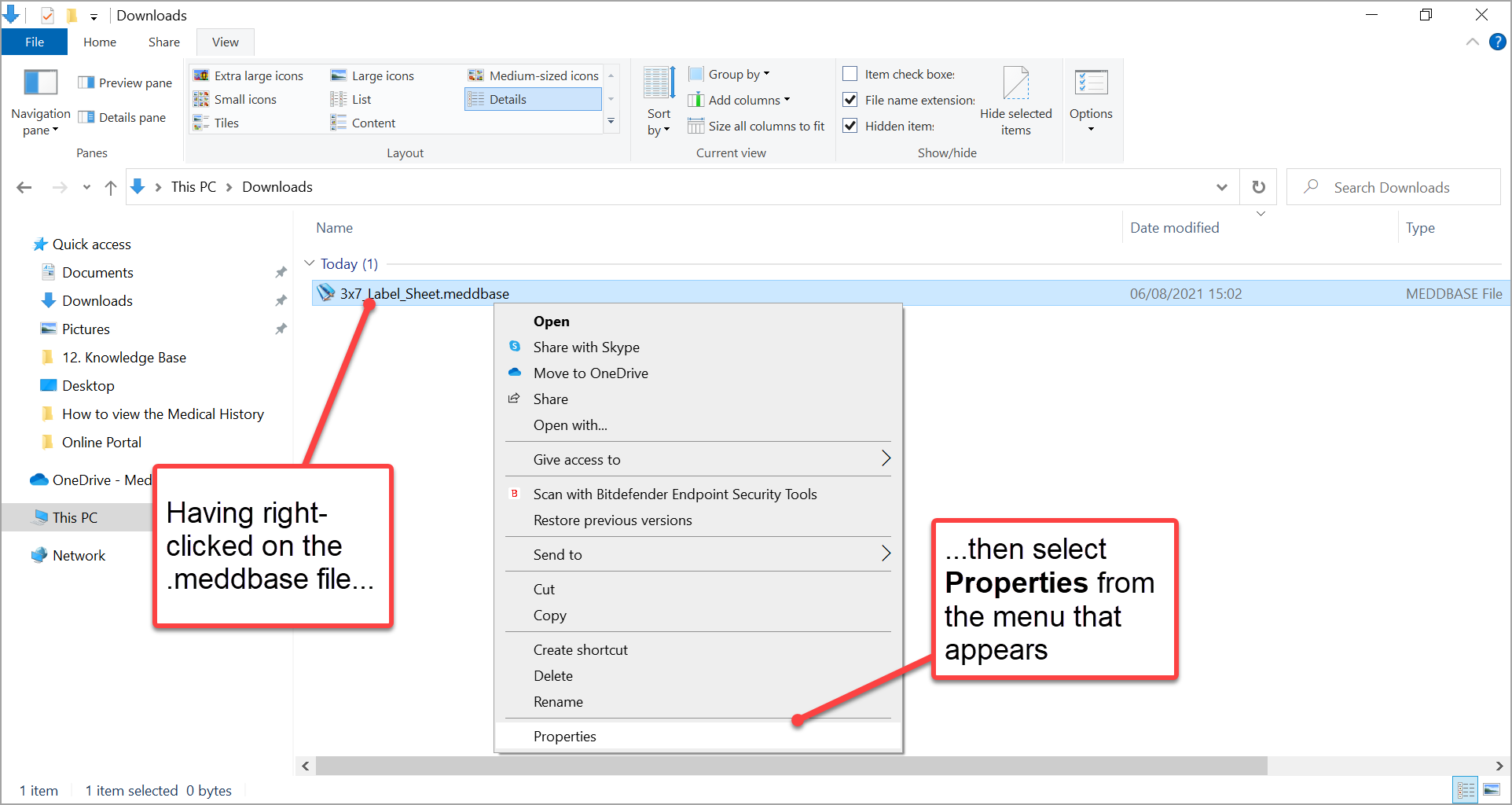Choose Open with... in context menu

tap(571, 425)
